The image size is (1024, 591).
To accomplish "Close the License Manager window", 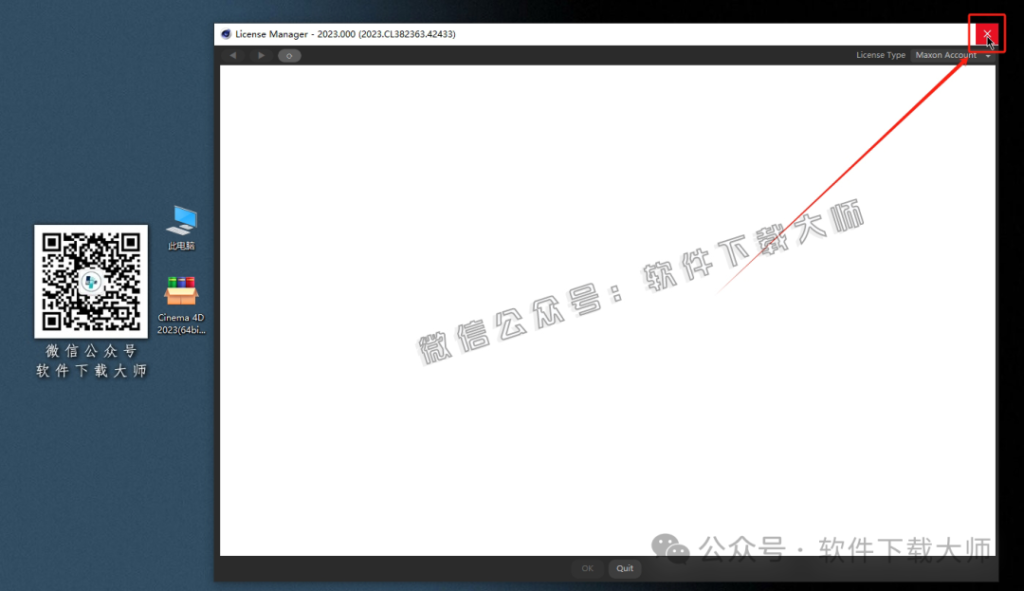I will (x=986, y=33).
